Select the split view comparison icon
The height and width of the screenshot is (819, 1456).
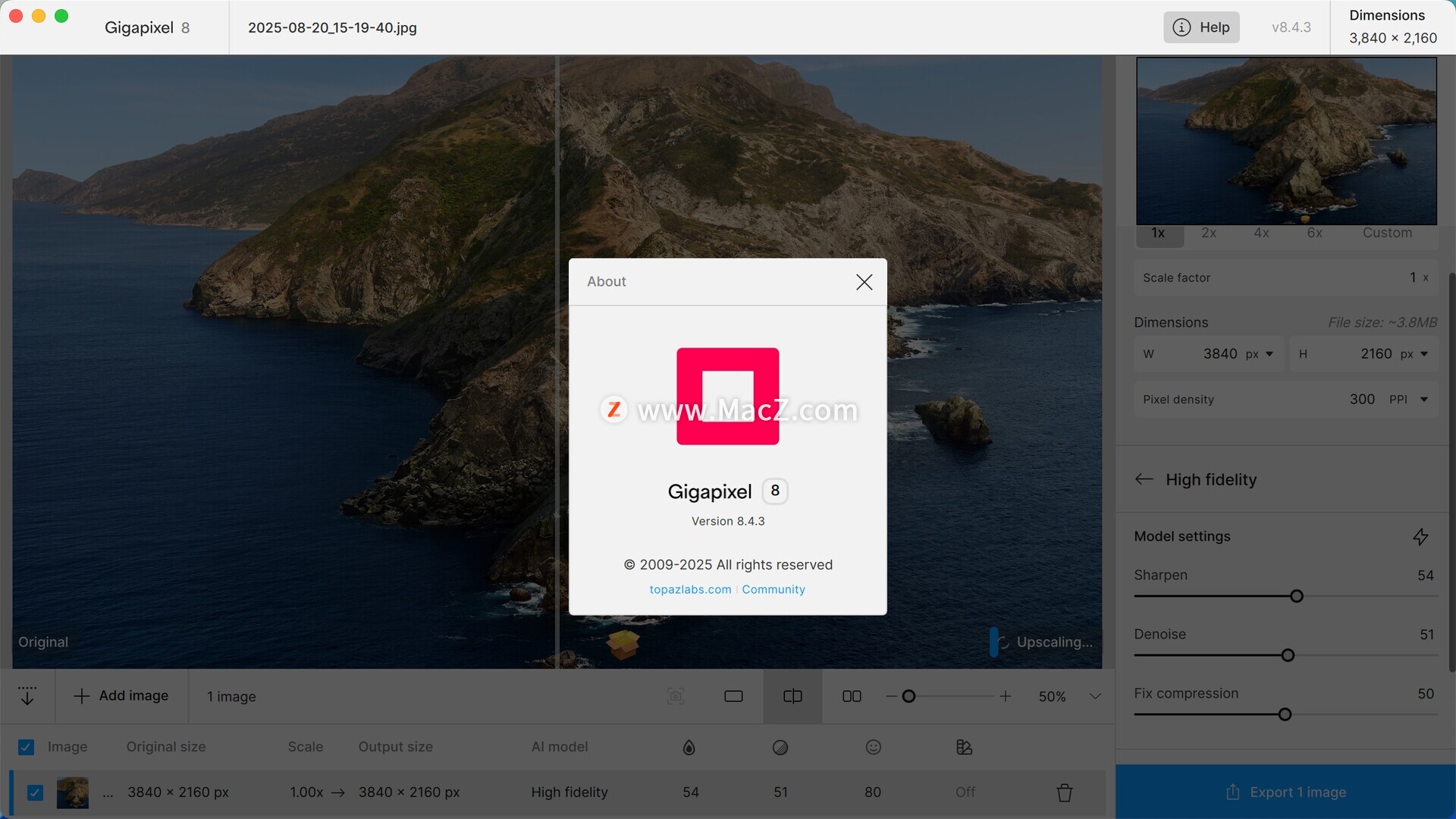point(792,696)
